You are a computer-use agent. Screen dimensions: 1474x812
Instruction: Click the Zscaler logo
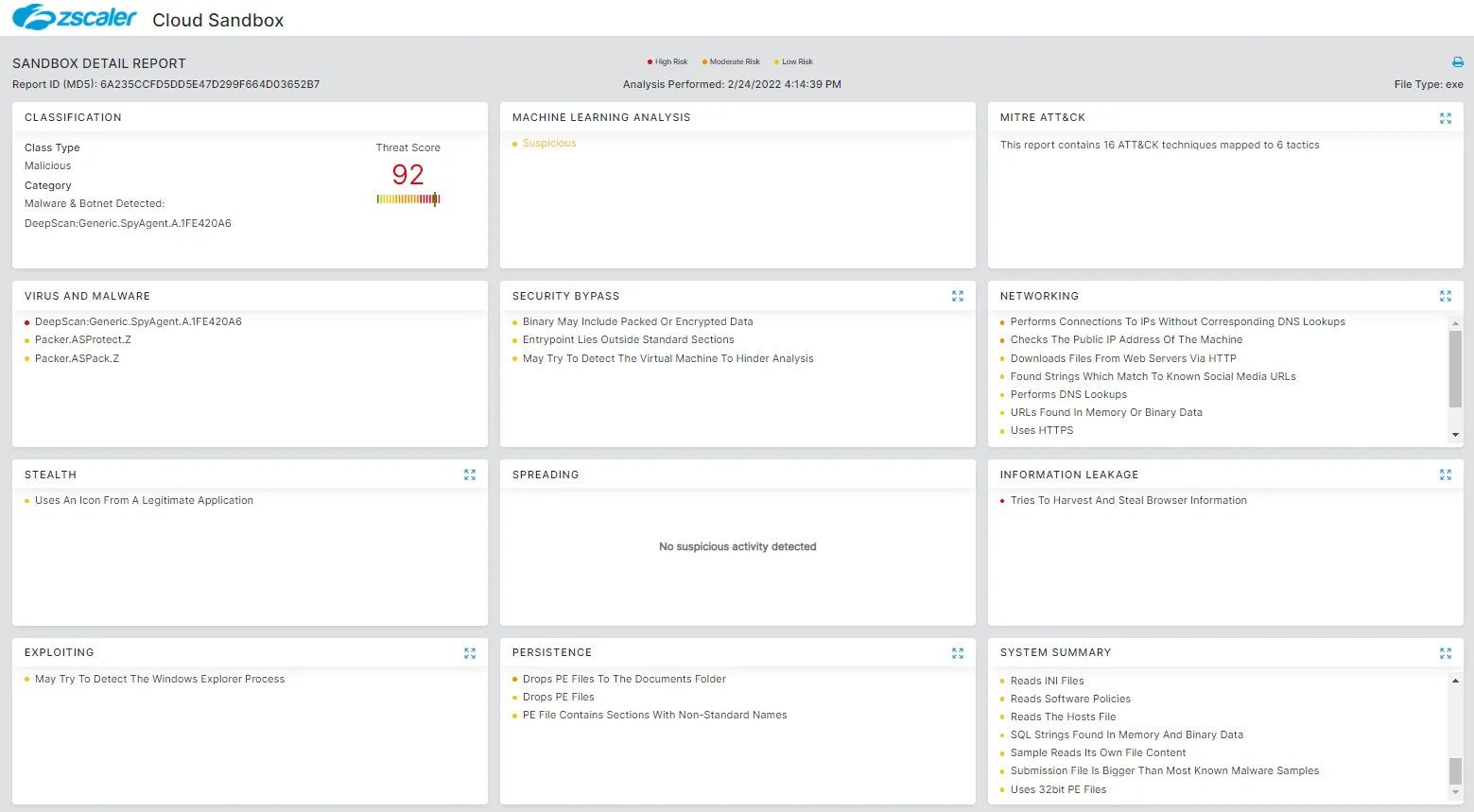click(75, 18)
